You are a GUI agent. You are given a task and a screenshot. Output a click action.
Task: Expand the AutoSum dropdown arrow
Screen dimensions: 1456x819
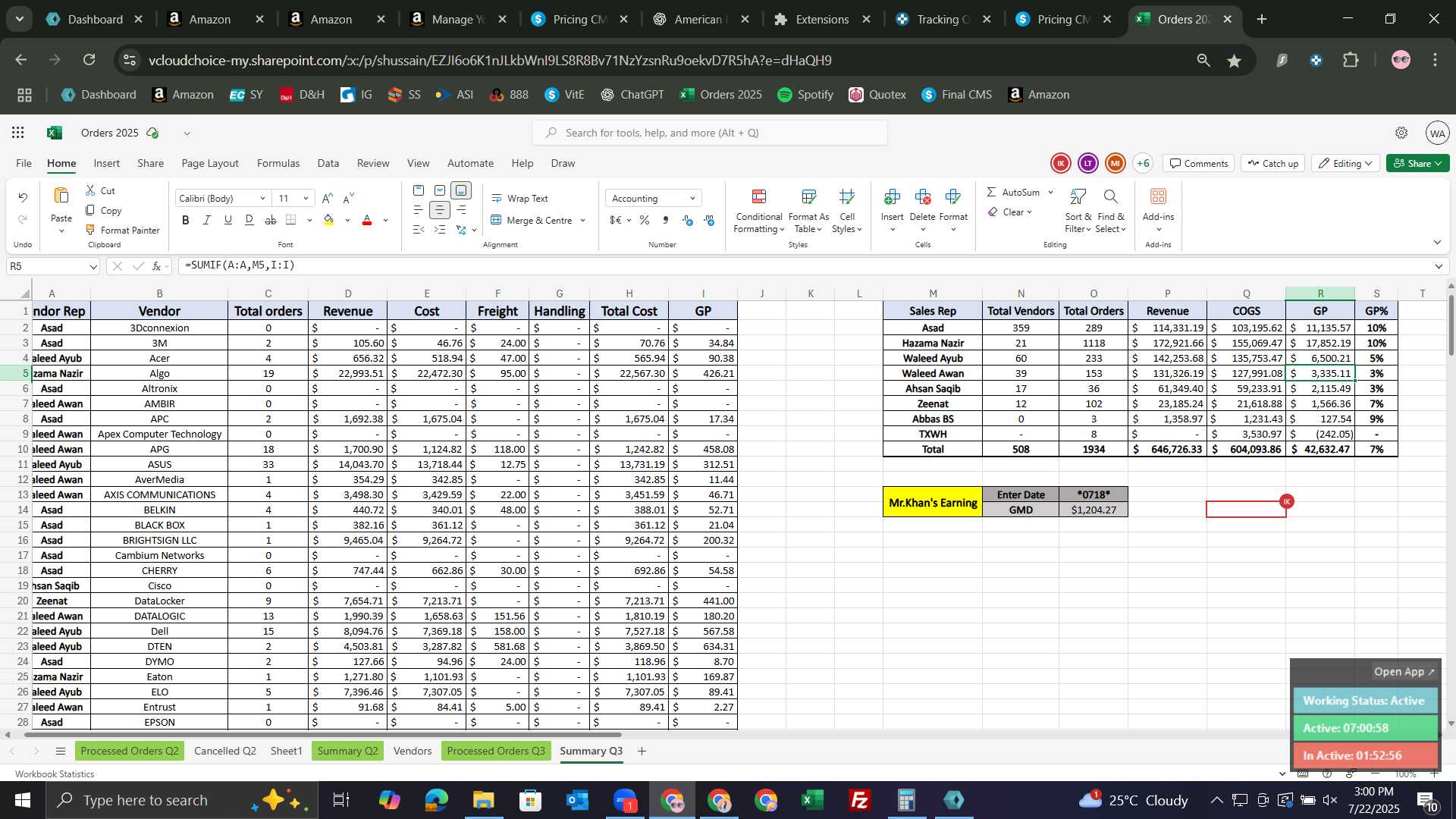pyautogui.click(x=1050, y=193)
